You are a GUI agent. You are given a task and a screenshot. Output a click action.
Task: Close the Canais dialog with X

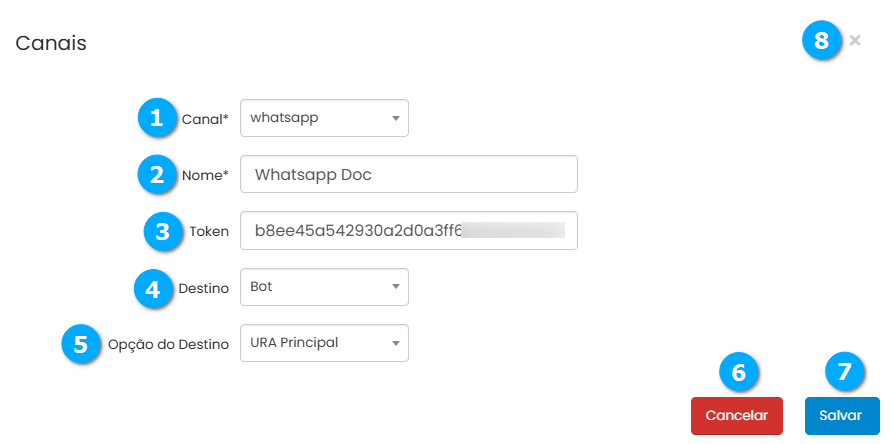tap(855, 41)
